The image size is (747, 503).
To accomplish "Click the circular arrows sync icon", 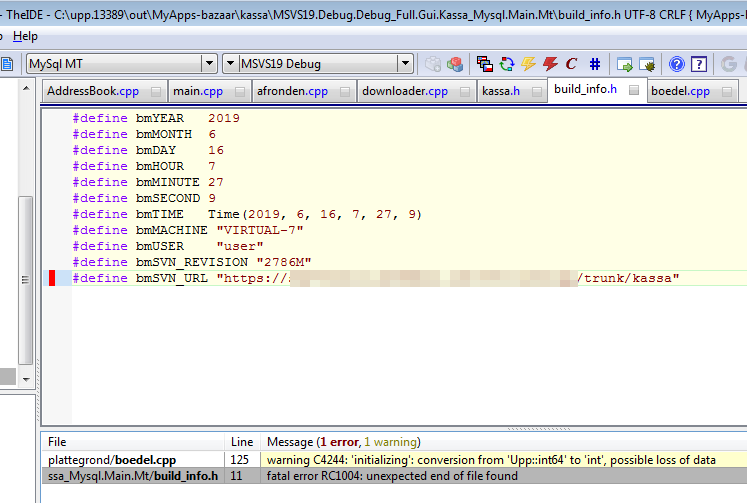I will click(x=507, y=64).
